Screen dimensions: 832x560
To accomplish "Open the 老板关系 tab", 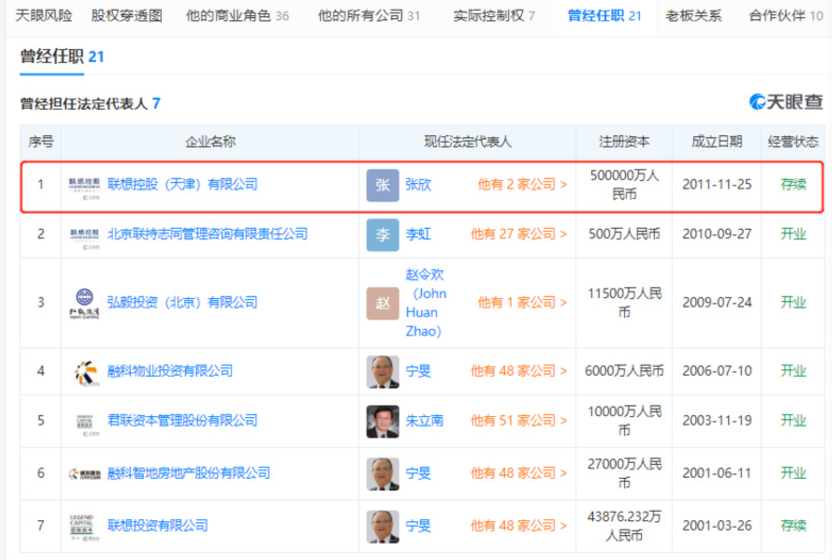I will (694, 16).
